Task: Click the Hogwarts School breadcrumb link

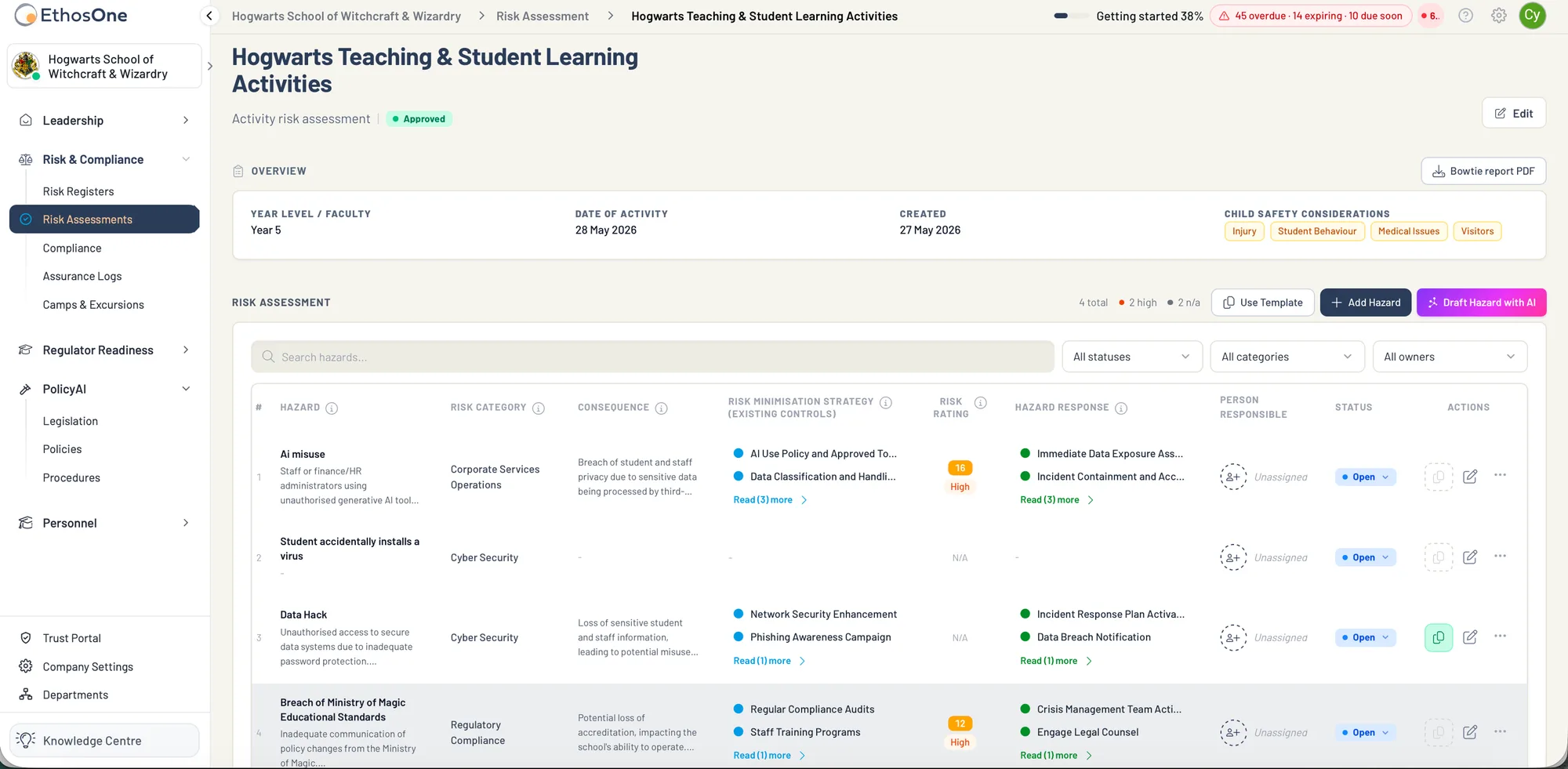Action: (347, 16)
